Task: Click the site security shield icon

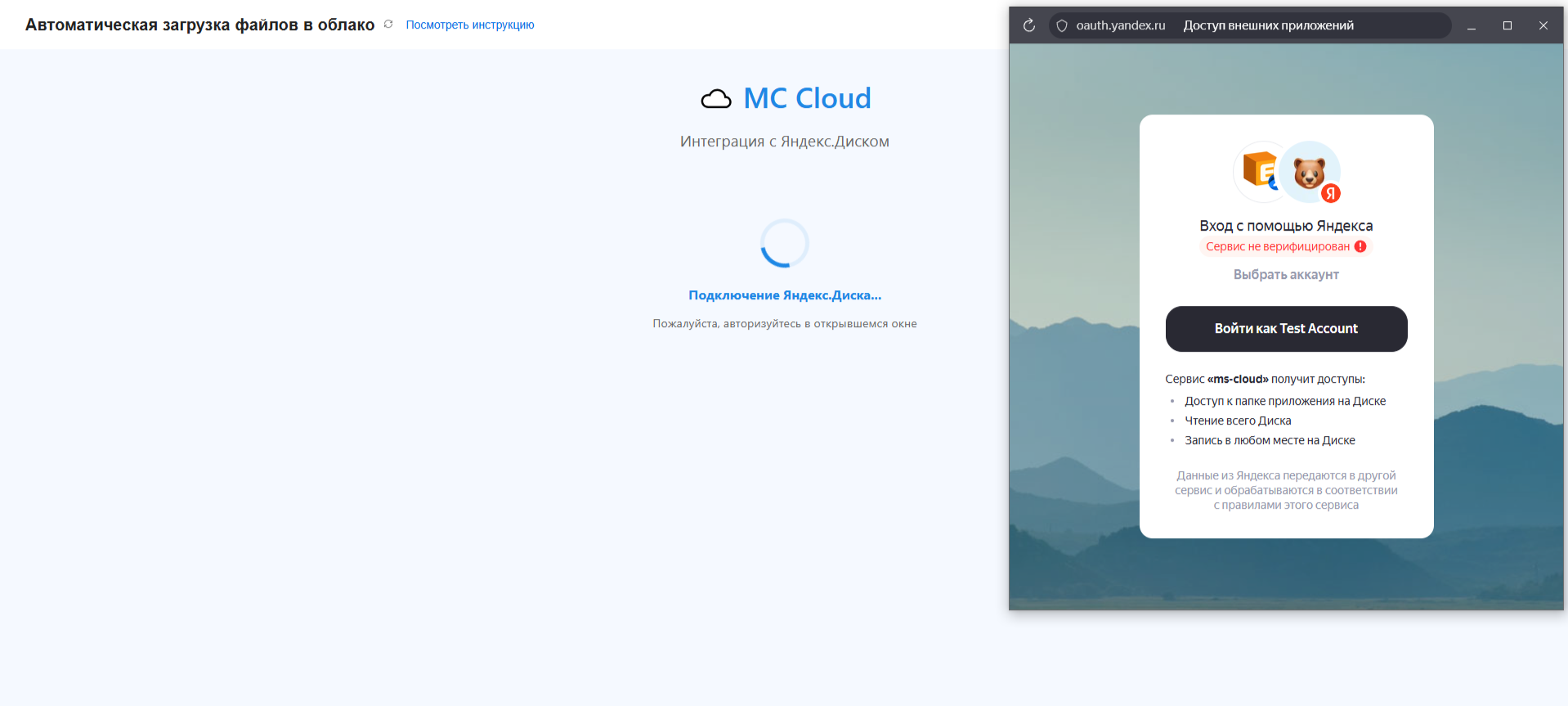Action: [x=1062, y=25]
